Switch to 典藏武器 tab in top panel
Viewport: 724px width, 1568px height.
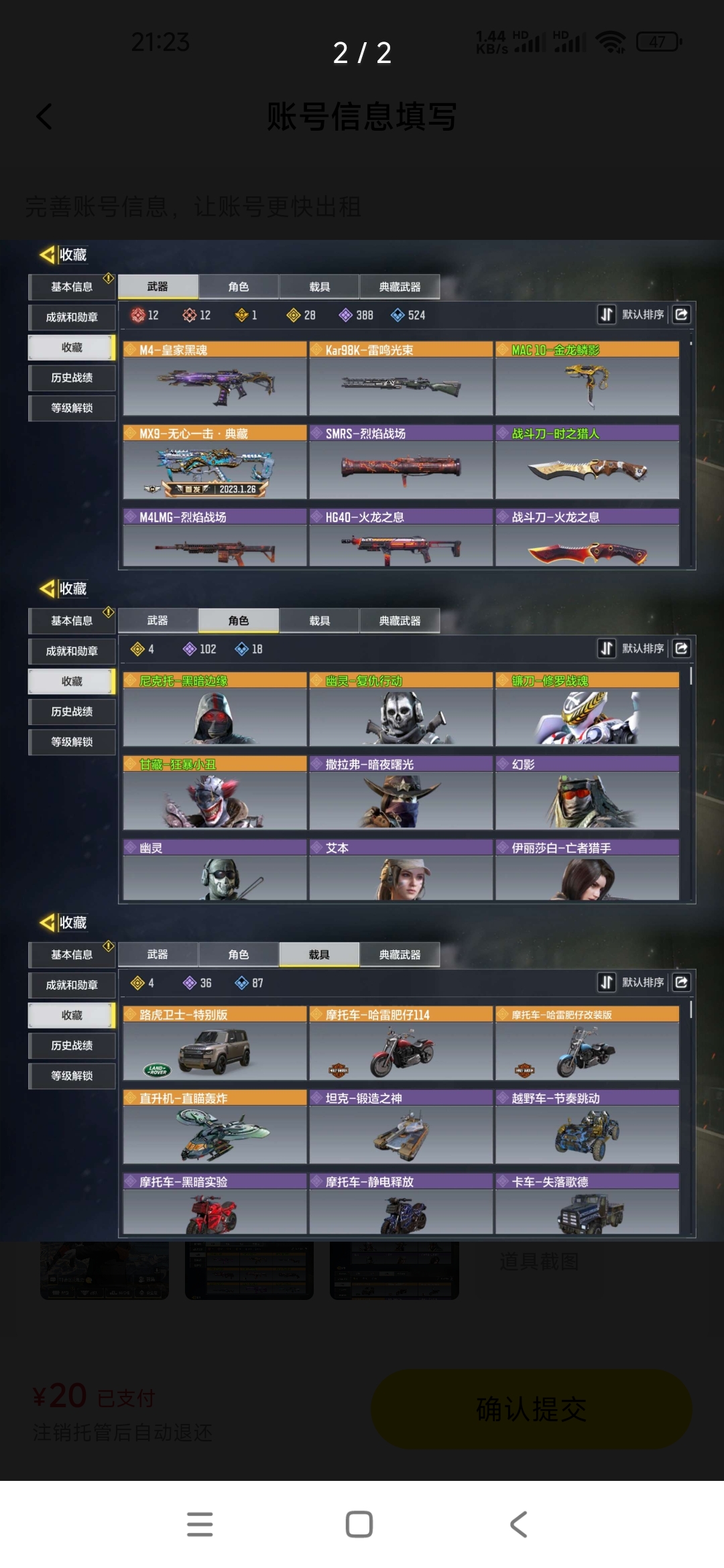400,287
